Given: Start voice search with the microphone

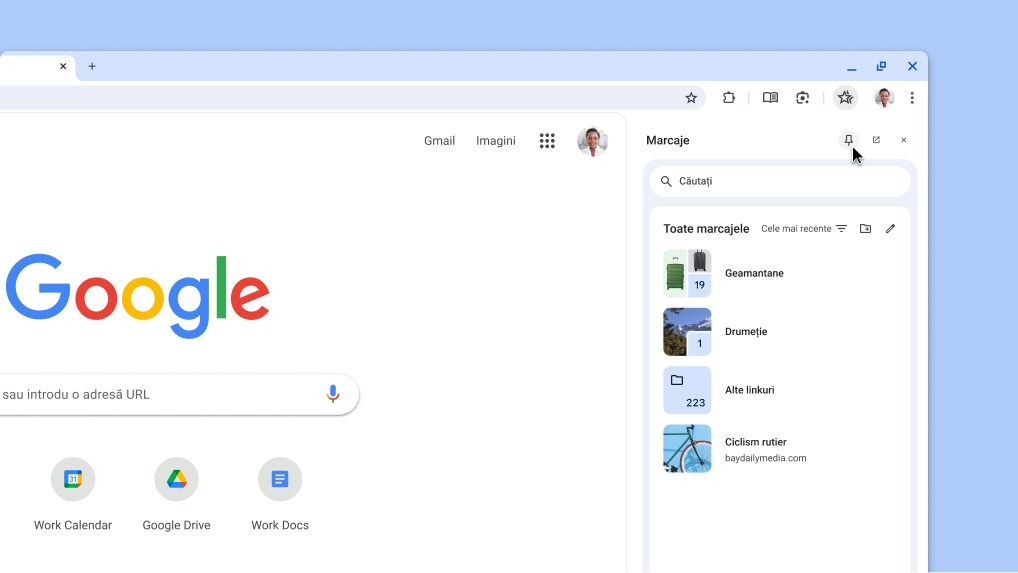Looking at the screenshot, I should [333, 394].
